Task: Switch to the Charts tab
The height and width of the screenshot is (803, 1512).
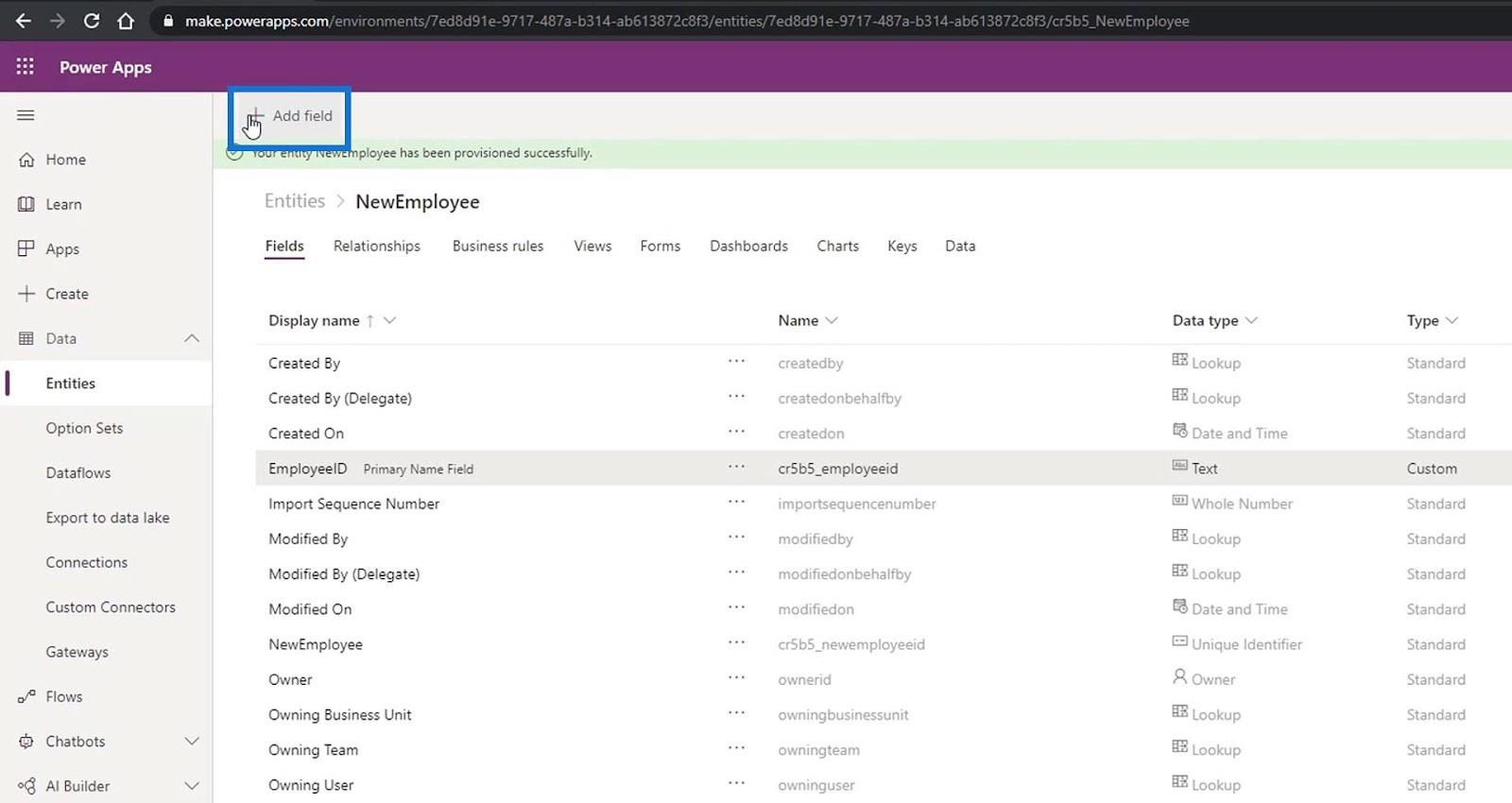Action: [x=837, y=246]
